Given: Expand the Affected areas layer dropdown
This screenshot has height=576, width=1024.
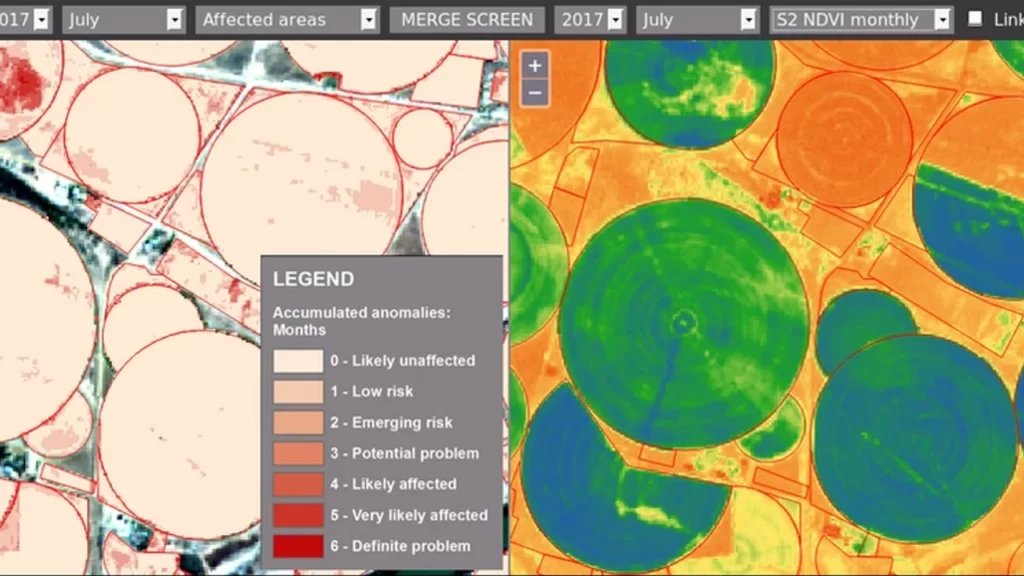Looking at the screenshot, I should click(287, 19).
